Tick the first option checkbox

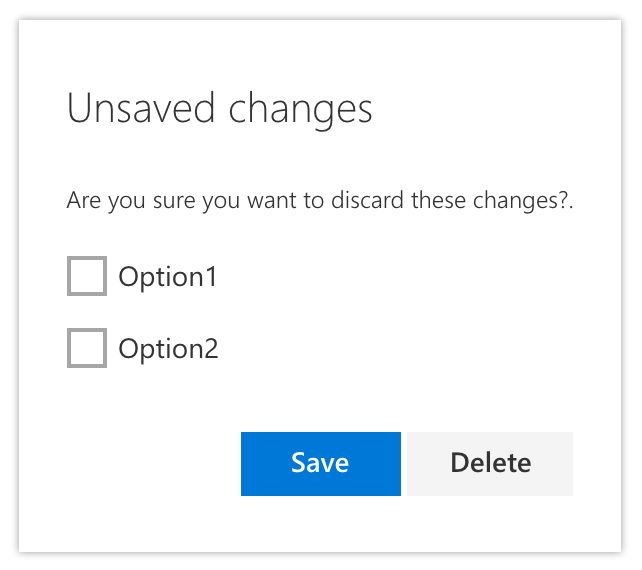click(x=87, y=276)
